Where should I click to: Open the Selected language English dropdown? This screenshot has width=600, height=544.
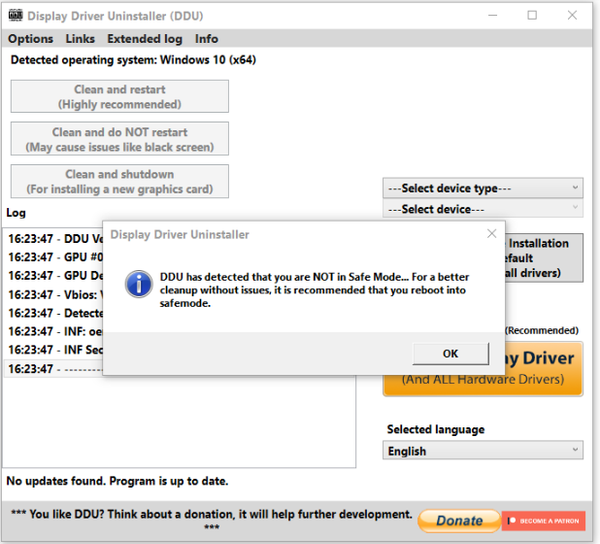point(483,451)
